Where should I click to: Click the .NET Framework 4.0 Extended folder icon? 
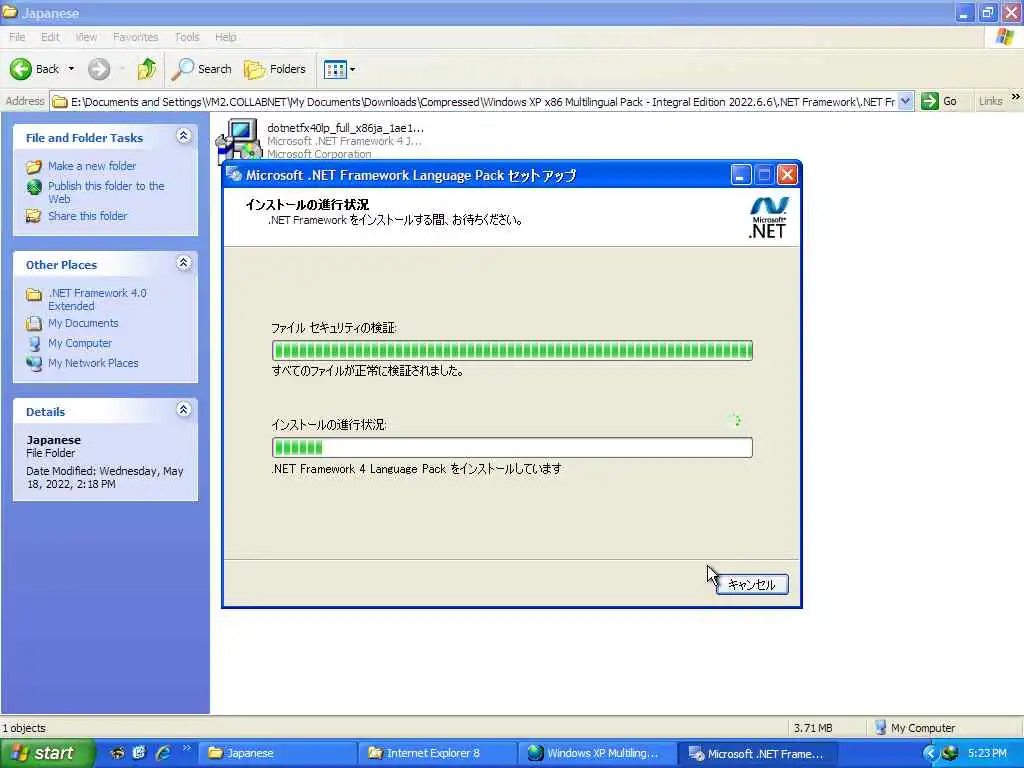[x=34, y=295]
